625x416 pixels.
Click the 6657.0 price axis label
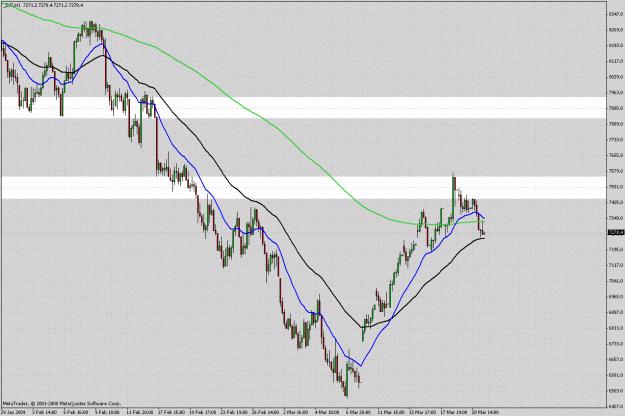point(616,359)
